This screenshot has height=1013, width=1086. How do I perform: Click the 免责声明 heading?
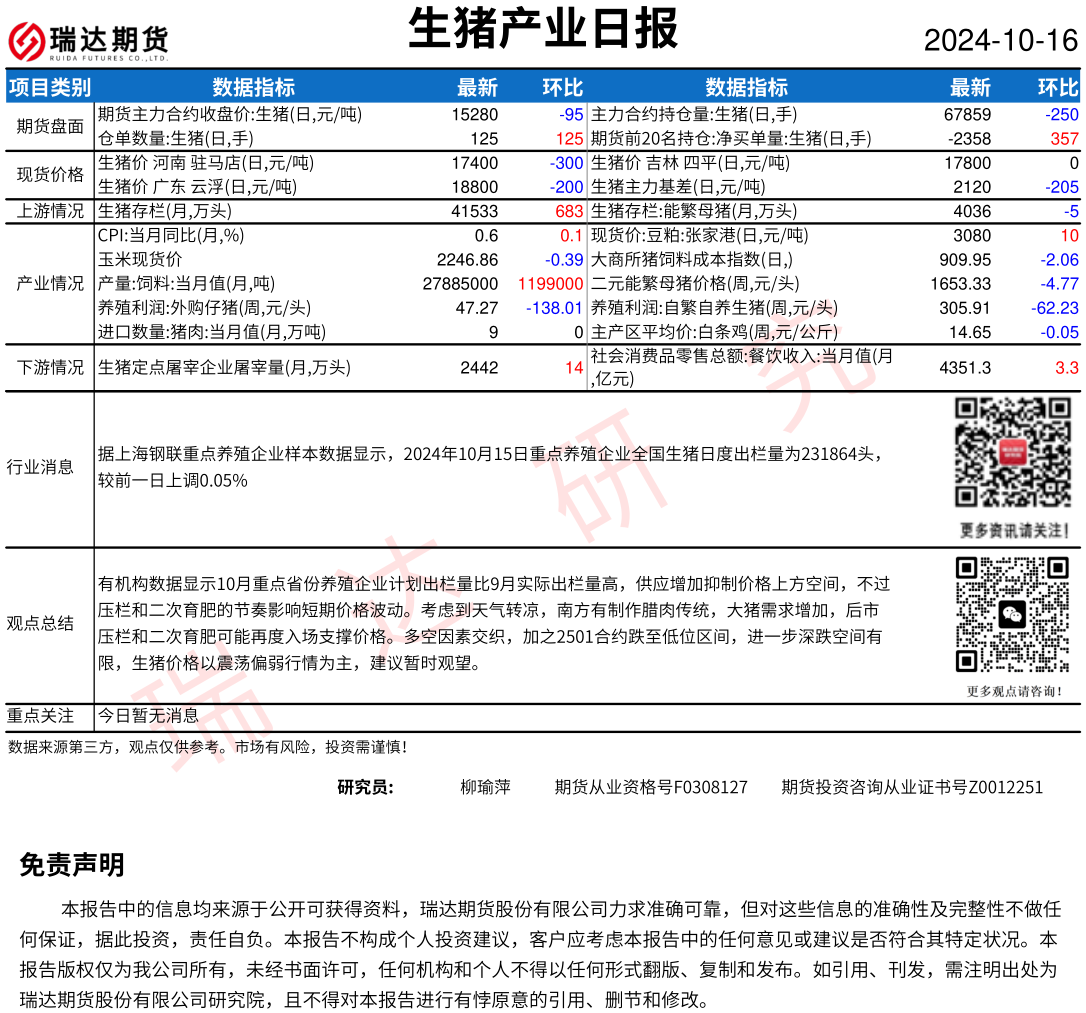point(72,865)
